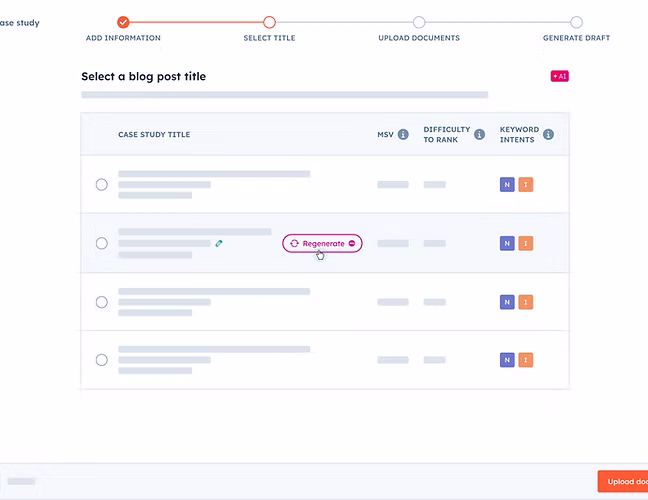
Task: Click the Regenerate button
Action: [322, 243]
